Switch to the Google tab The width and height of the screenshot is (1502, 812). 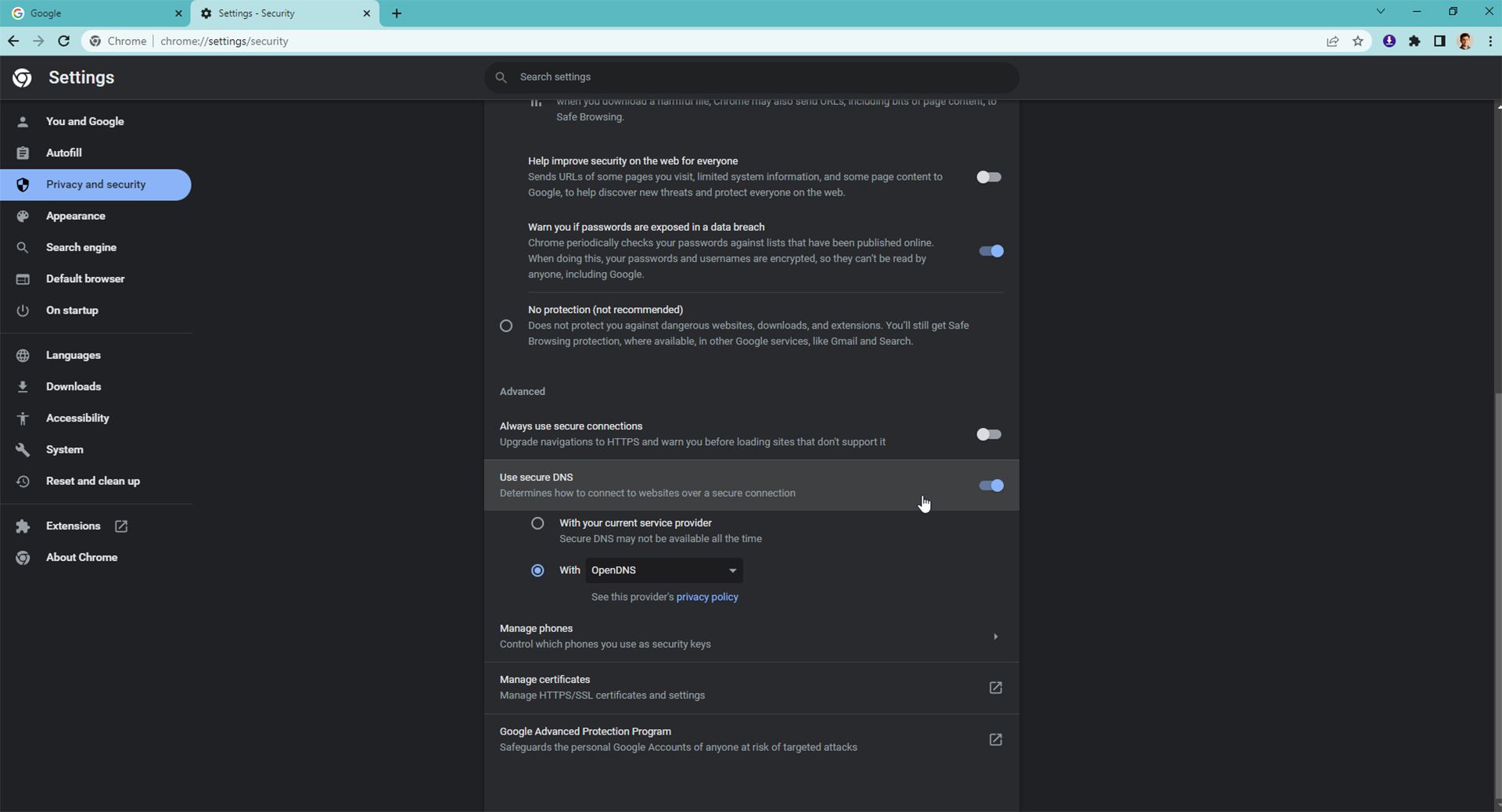(94, 13)
